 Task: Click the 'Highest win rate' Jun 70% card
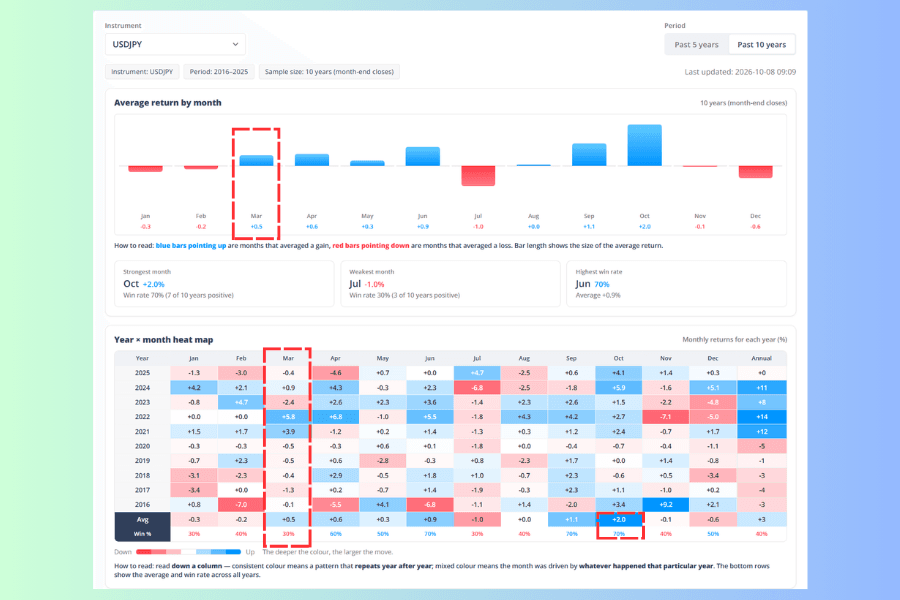pyautogui.click(x=676, y=284)
